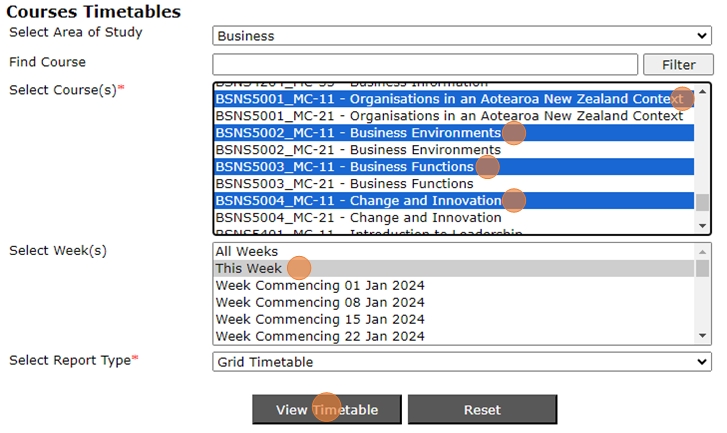Pick BSNS5002_MC-21 Business Environments
727x433 pixels.
click(x=358, y=150)
